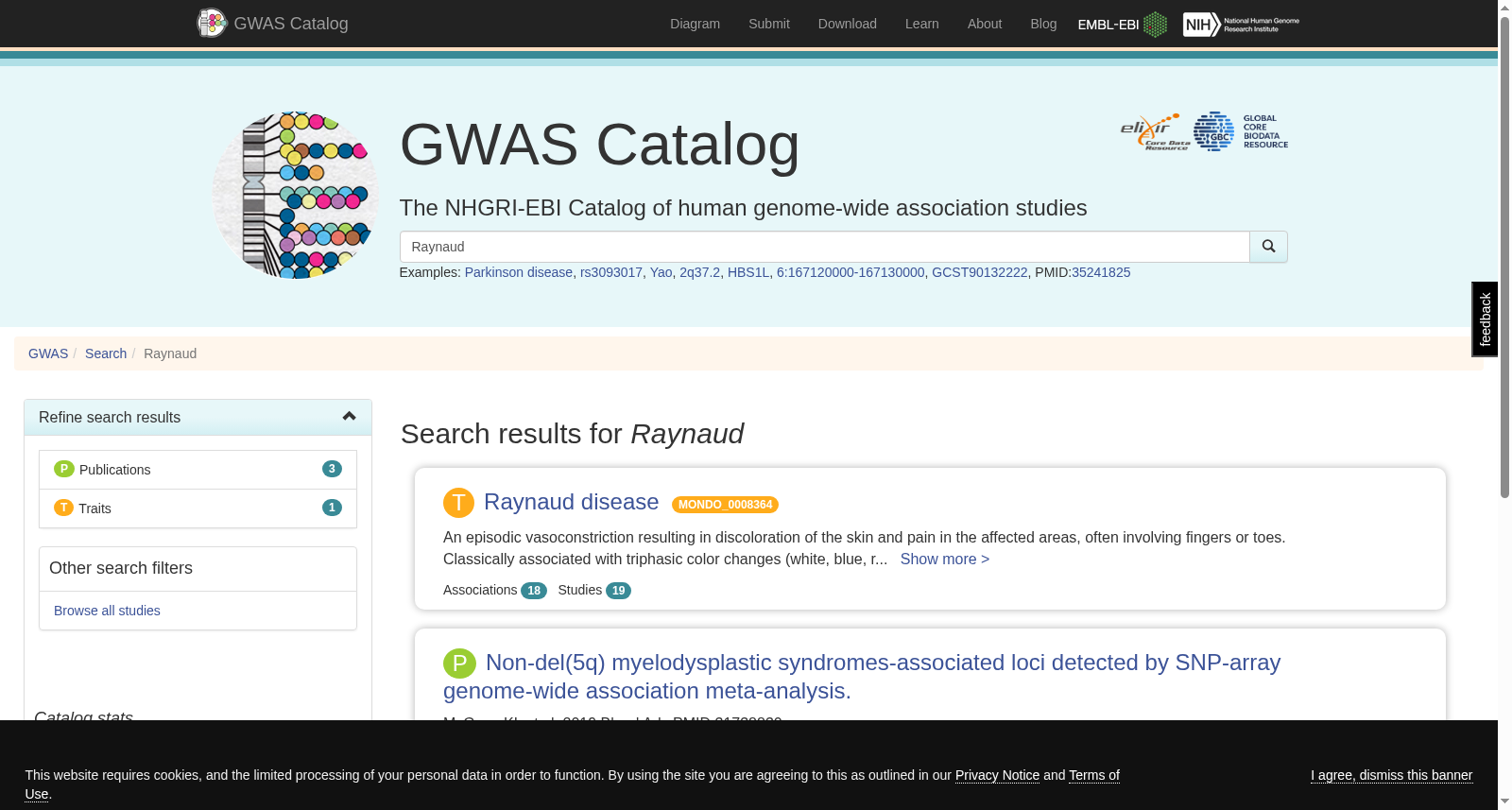Click the HBS1L example link
The height and width of the screenshot is (810, 1512).
[x=748, y=272]
